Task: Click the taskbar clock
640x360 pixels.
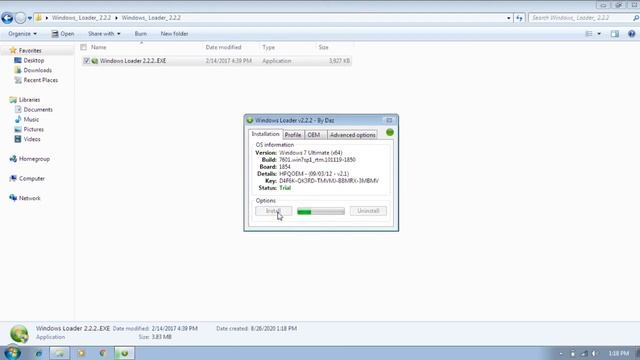Action: [618, 353]
